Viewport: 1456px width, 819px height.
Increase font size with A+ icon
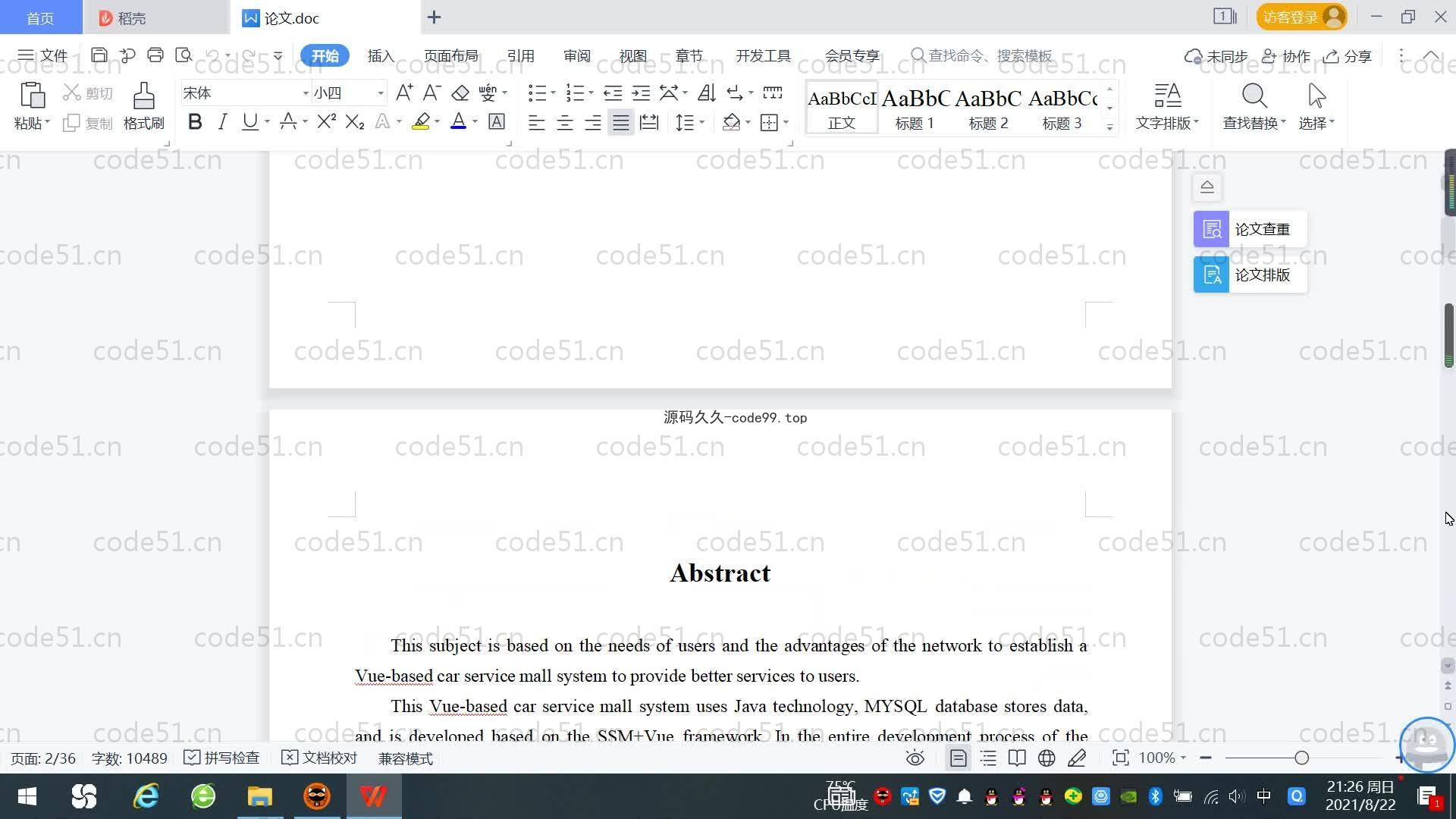(404, 93)
